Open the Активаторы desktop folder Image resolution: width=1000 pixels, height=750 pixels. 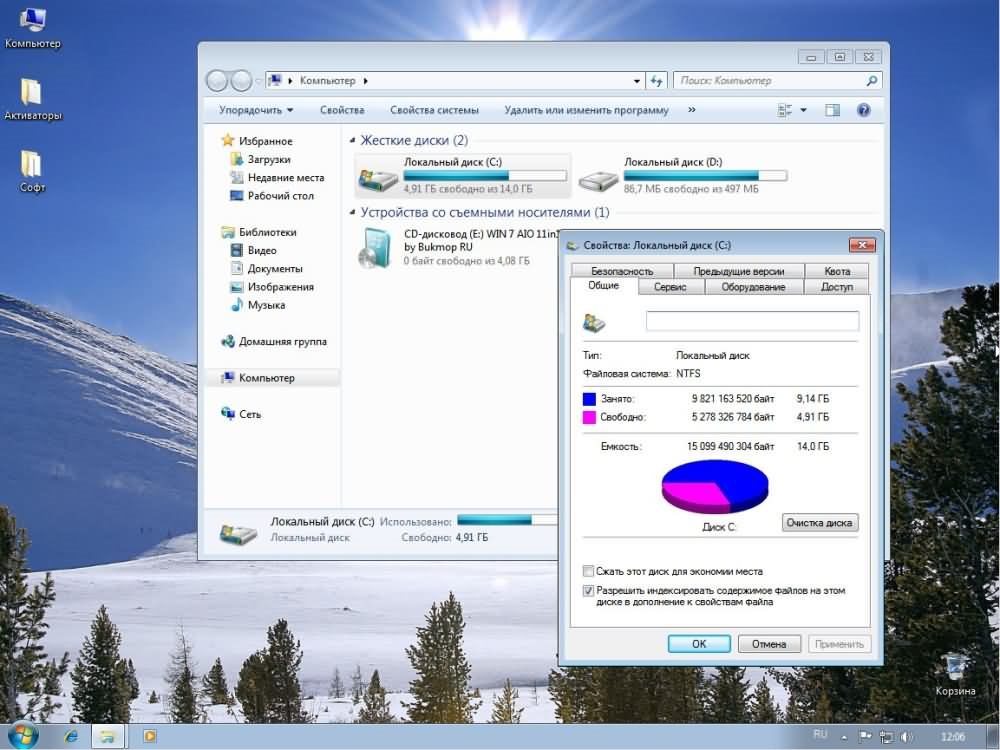(x=31, y=93)
